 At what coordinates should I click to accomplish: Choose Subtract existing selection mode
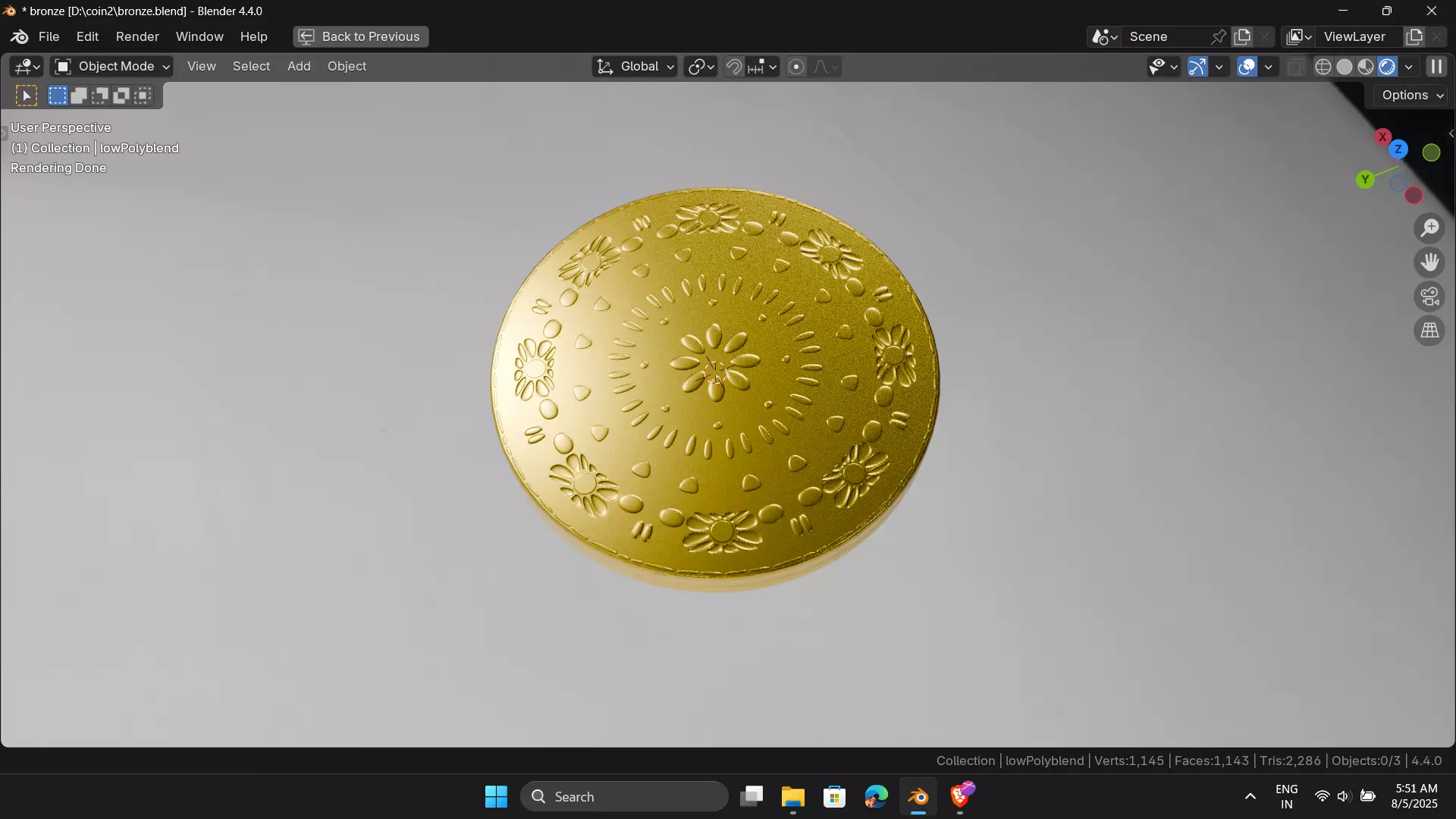(100, 96)
